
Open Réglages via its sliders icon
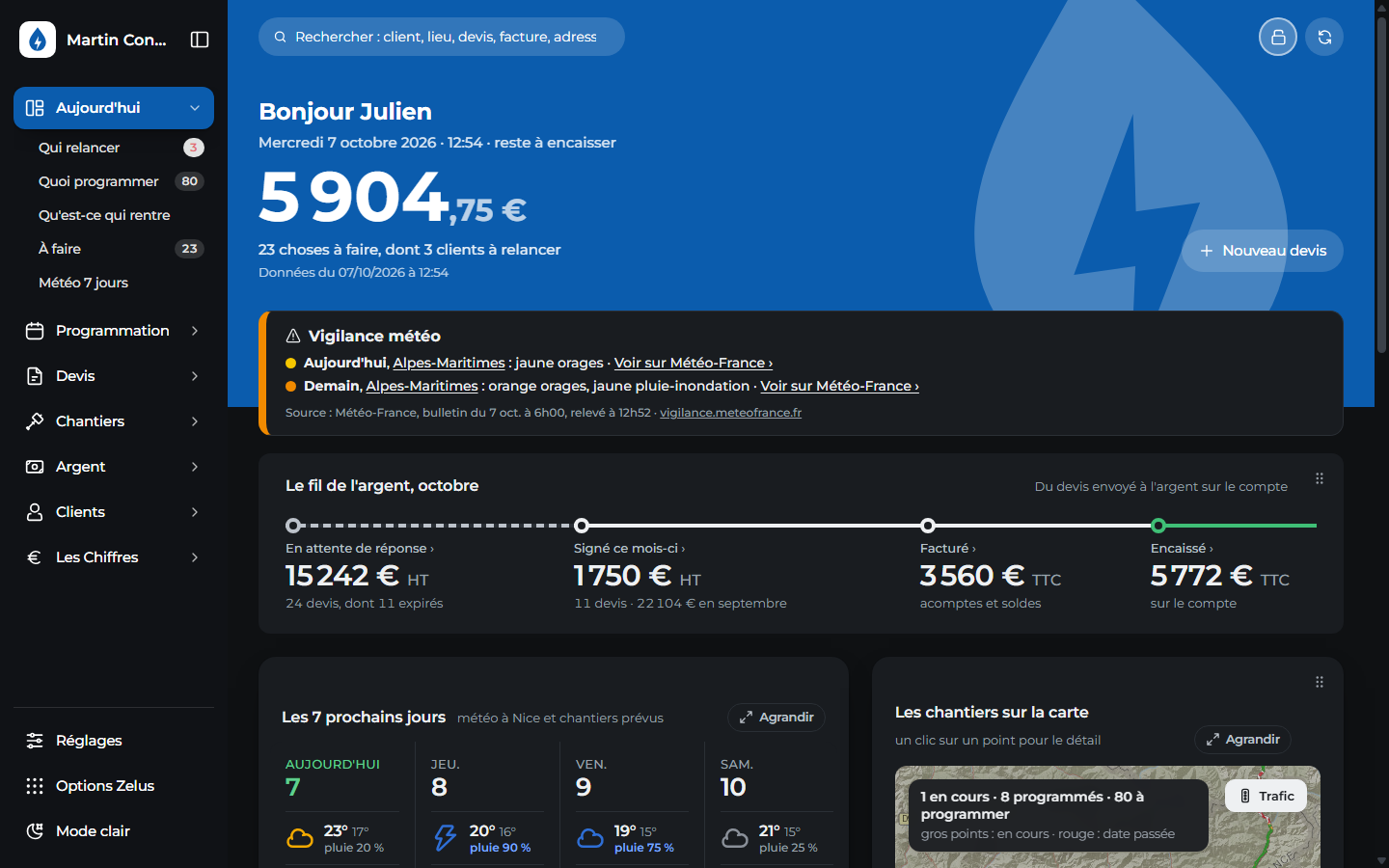[35, 741]
